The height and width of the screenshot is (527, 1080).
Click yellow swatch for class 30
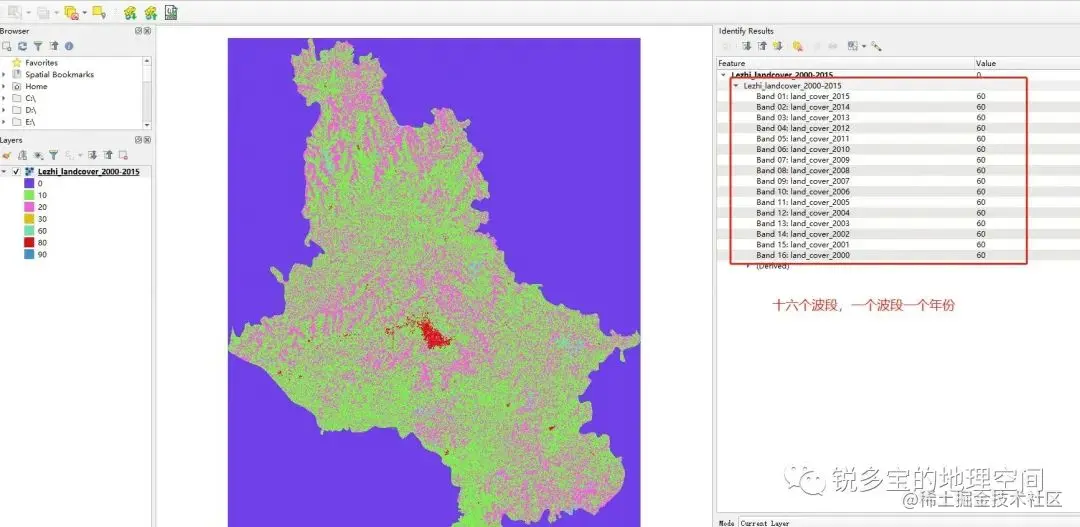click(x=29, y=218)
